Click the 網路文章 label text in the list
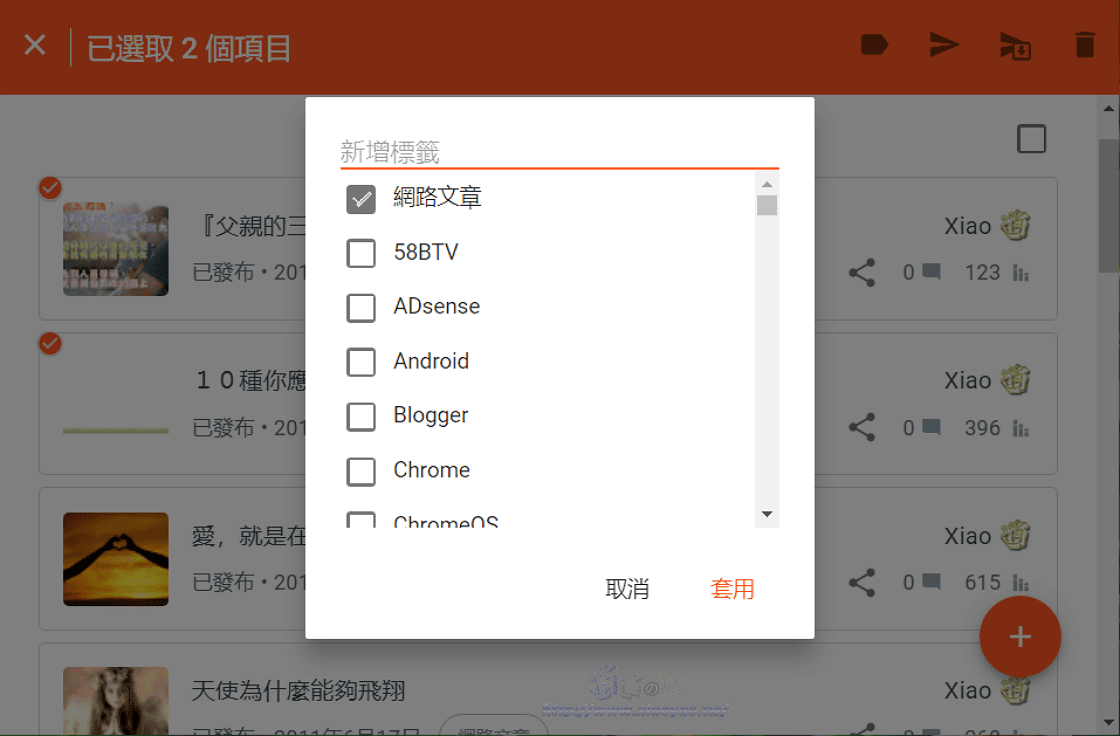 tap(437, 197)
